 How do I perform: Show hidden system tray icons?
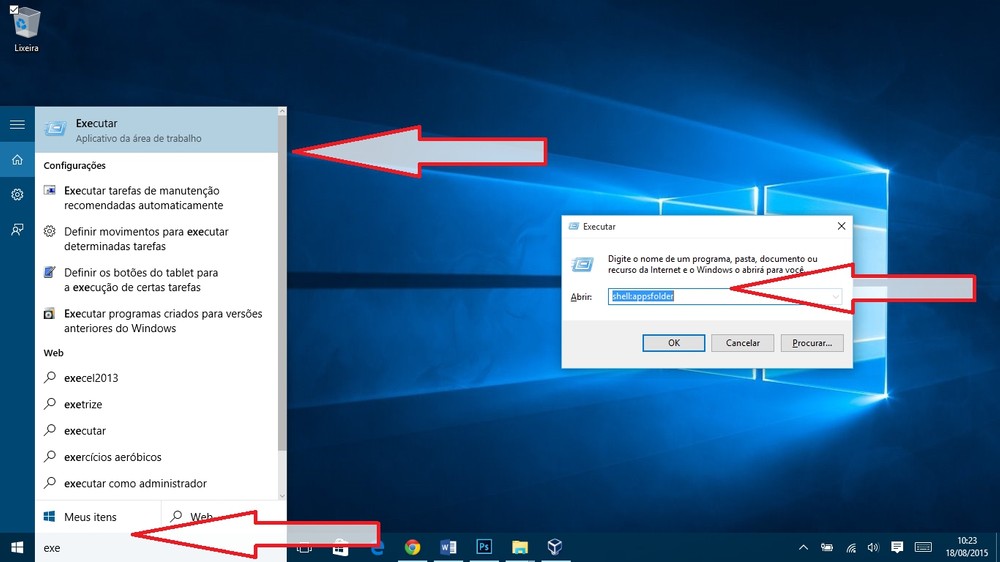click(804, 547)
